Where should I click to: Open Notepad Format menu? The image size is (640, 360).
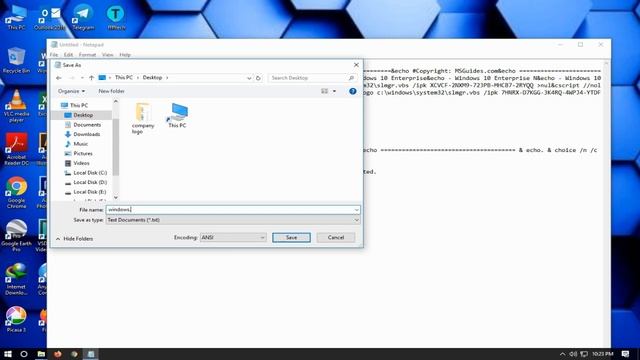[x=87, y=55]
